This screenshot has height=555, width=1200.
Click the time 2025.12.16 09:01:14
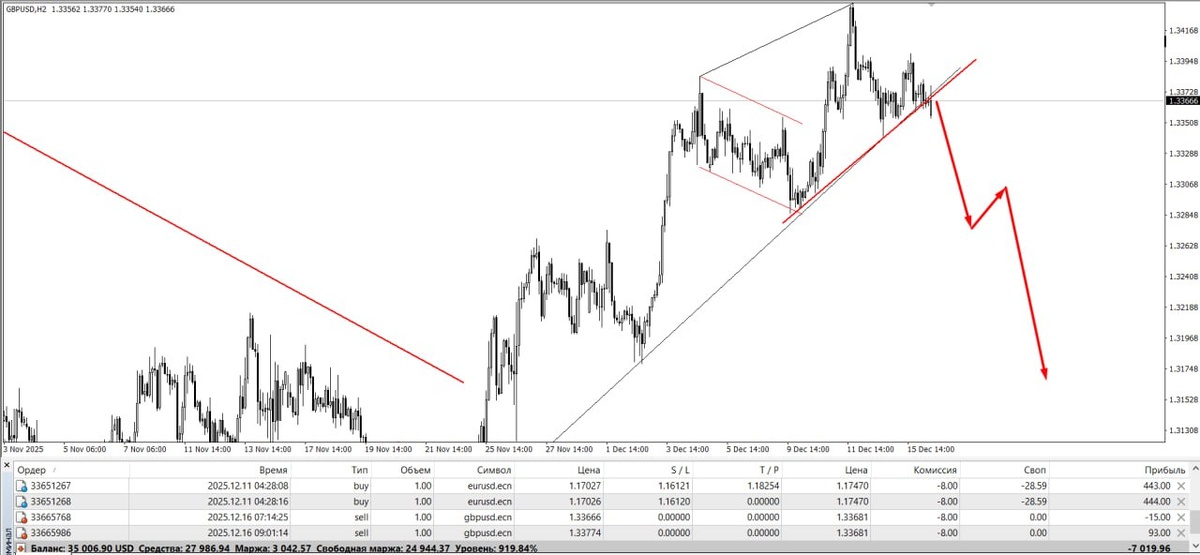pos(247,533)
